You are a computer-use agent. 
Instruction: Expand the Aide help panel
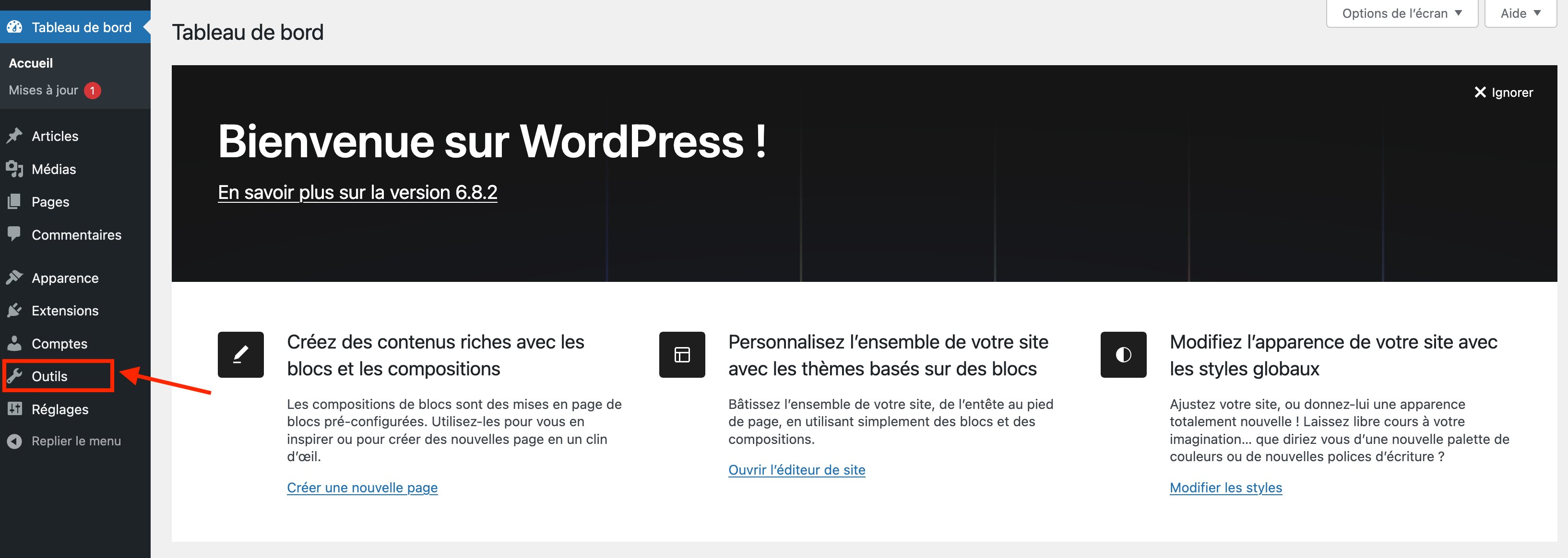(x=1520, y=13)
